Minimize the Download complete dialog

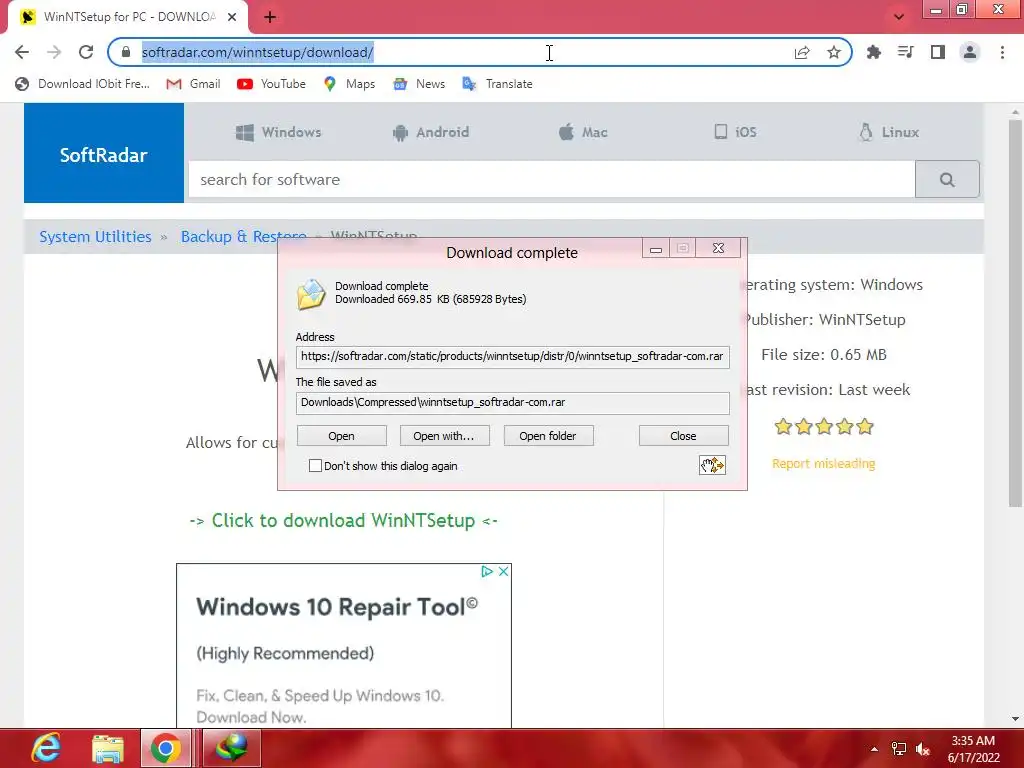pos(656,248)
